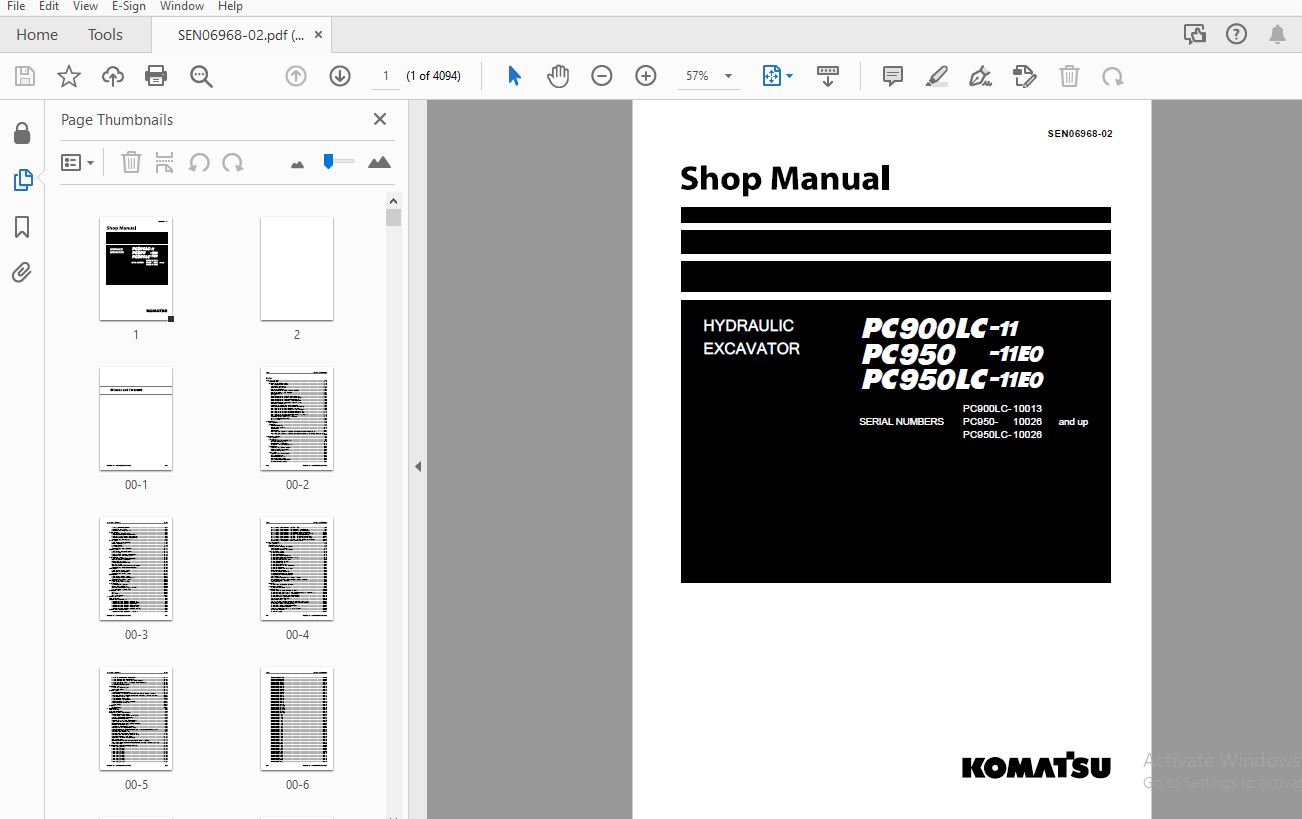
Task: Close the Page Thumbnails panel
Action: (x=380, y=119)
